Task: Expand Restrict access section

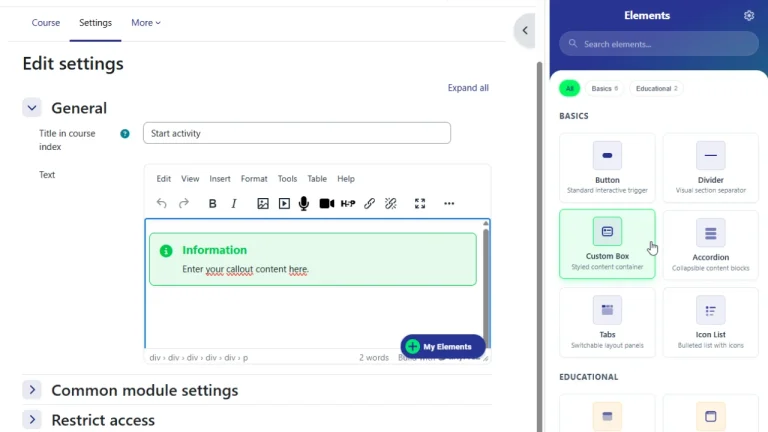Action: click(x=32, y=420)
